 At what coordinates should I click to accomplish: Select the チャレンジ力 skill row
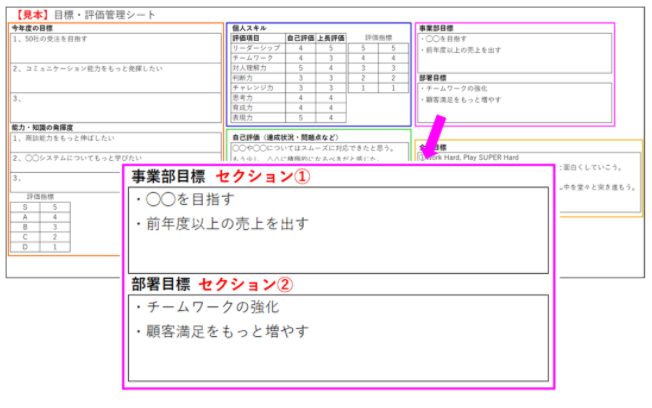coord(251,88)
